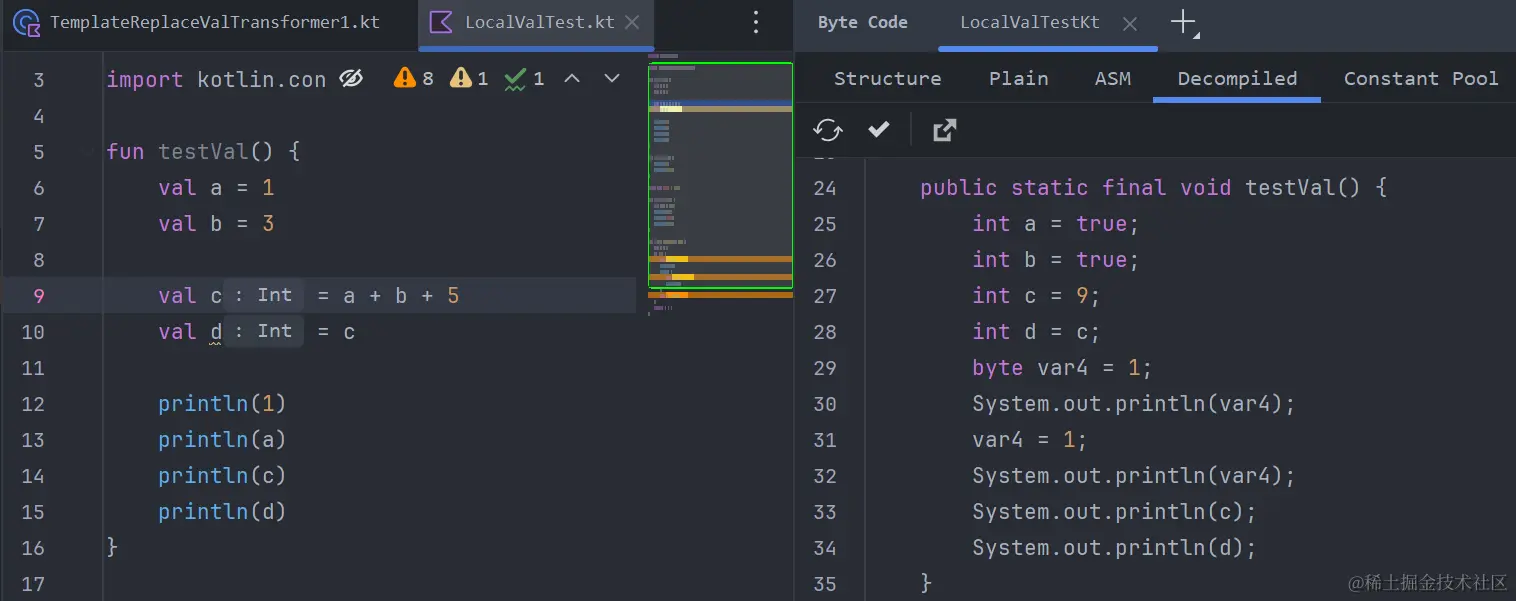Go to next highlighted error arrow

[x=612, y=78]
